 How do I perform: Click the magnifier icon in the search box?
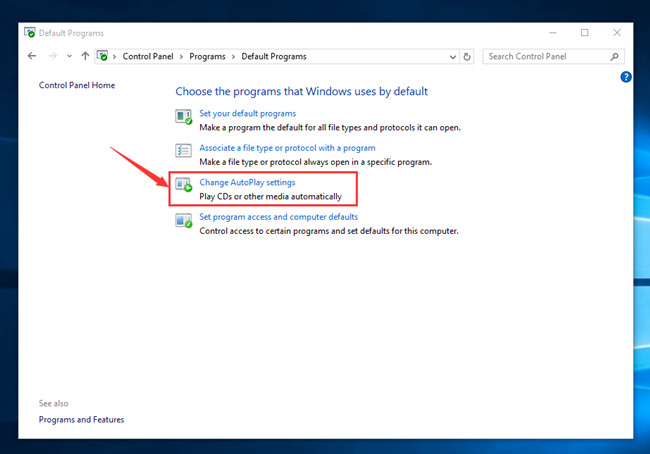point(615,57)
